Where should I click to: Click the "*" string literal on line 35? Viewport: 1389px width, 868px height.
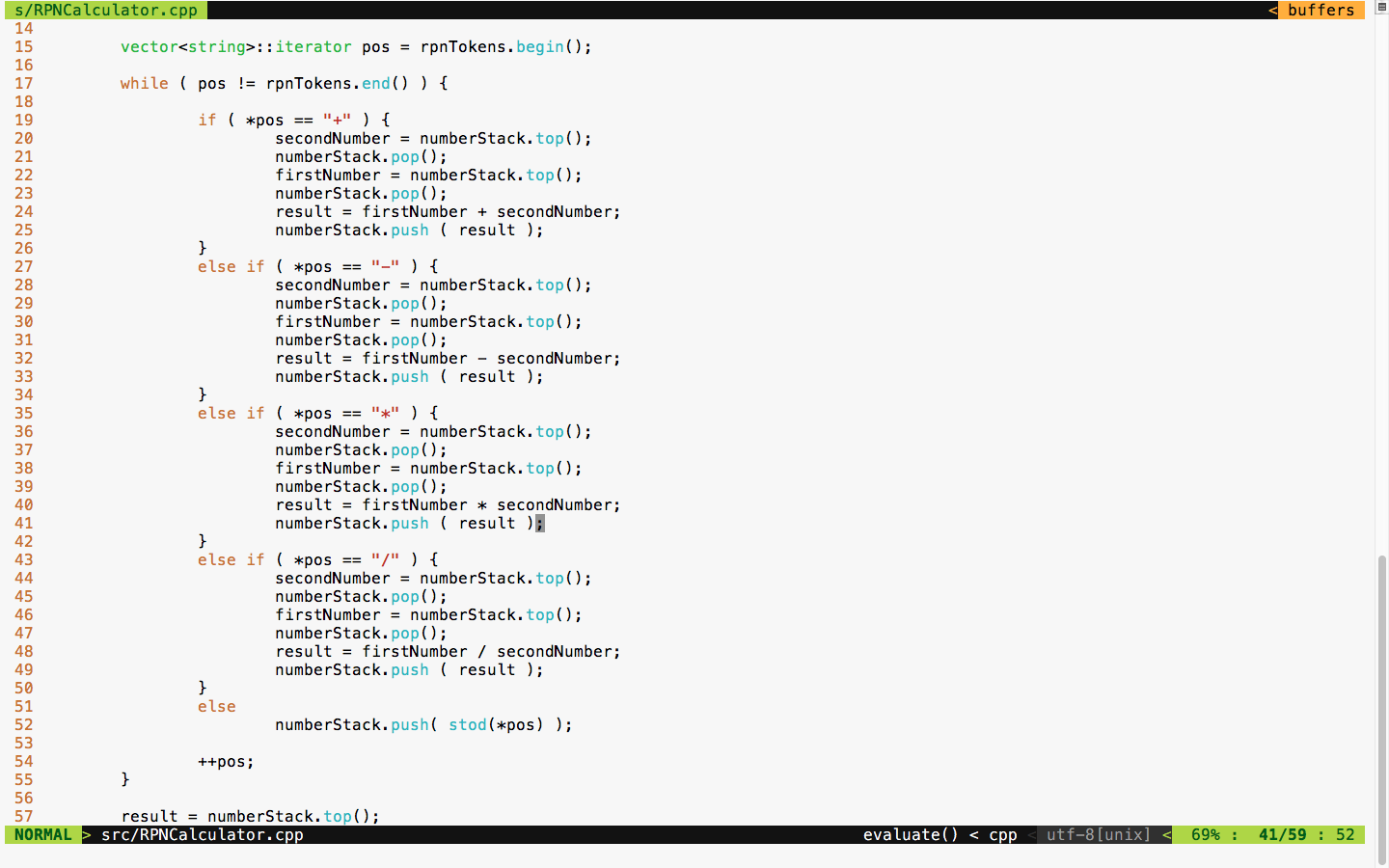[x=386, y=413]
